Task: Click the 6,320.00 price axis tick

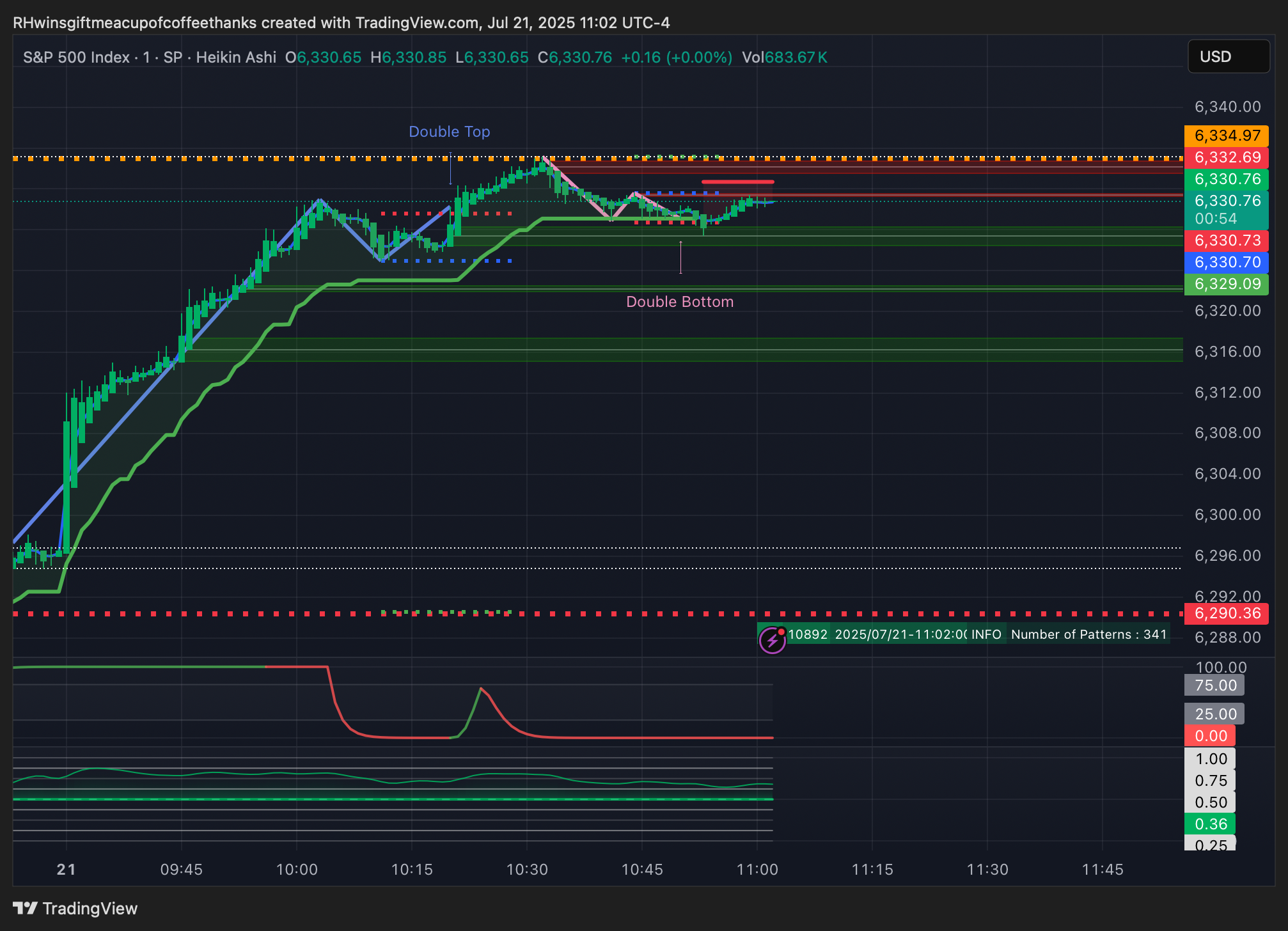Action: coord(1227,311)
